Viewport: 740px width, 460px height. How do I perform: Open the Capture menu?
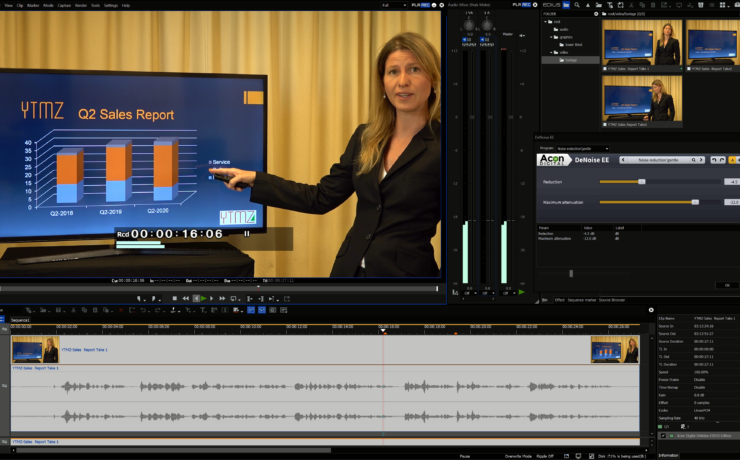[64, 5]
